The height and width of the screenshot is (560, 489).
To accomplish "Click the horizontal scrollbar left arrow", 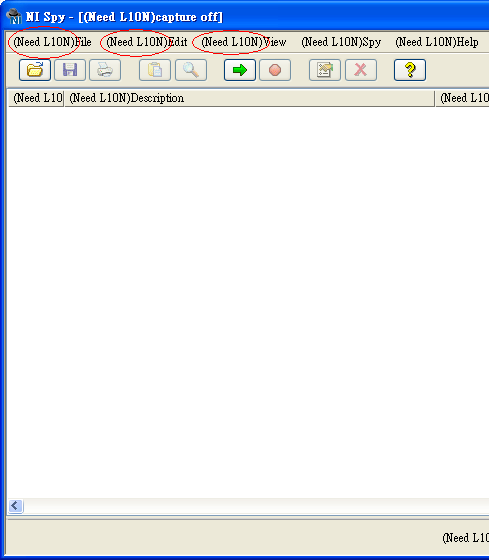I will 15,506.
